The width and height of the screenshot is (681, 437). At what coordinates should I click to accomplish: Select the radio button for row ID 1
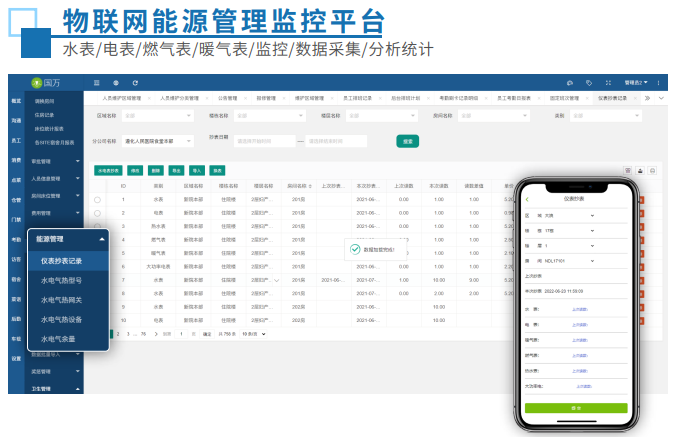[x=97, y=200]
